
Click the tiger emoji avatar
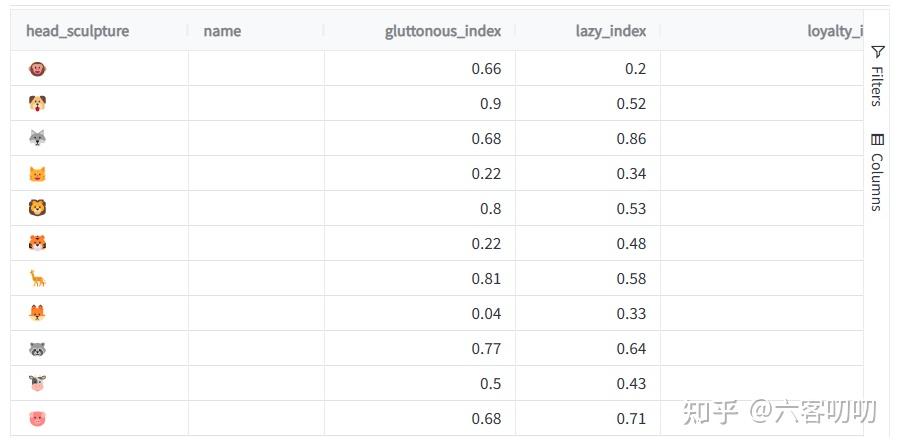[x=37, y=243]
